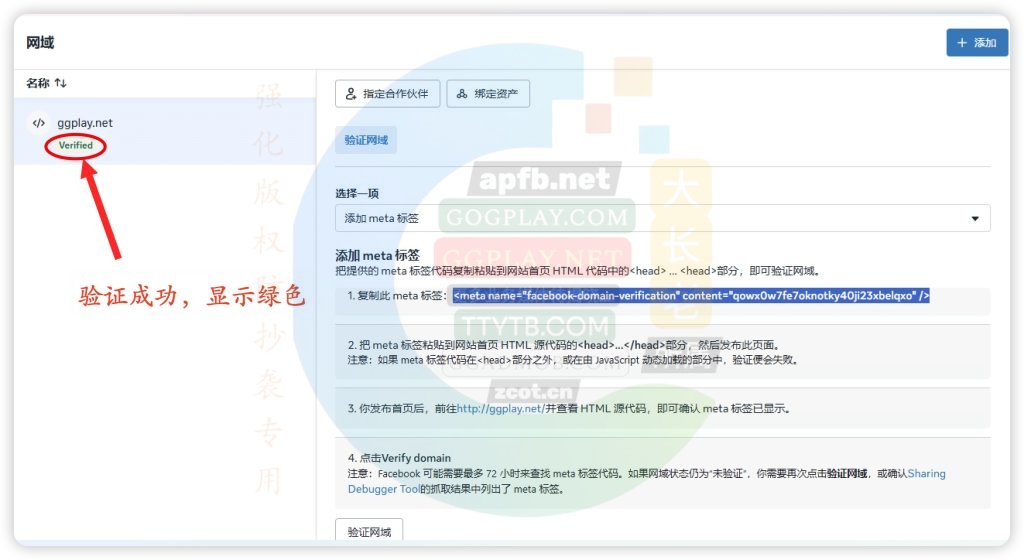This screenshot has height=560, width=1024.
Task: Click the code bracket icon beside ggplay.net
Action: pyautogui.click(x=39, y=123)
